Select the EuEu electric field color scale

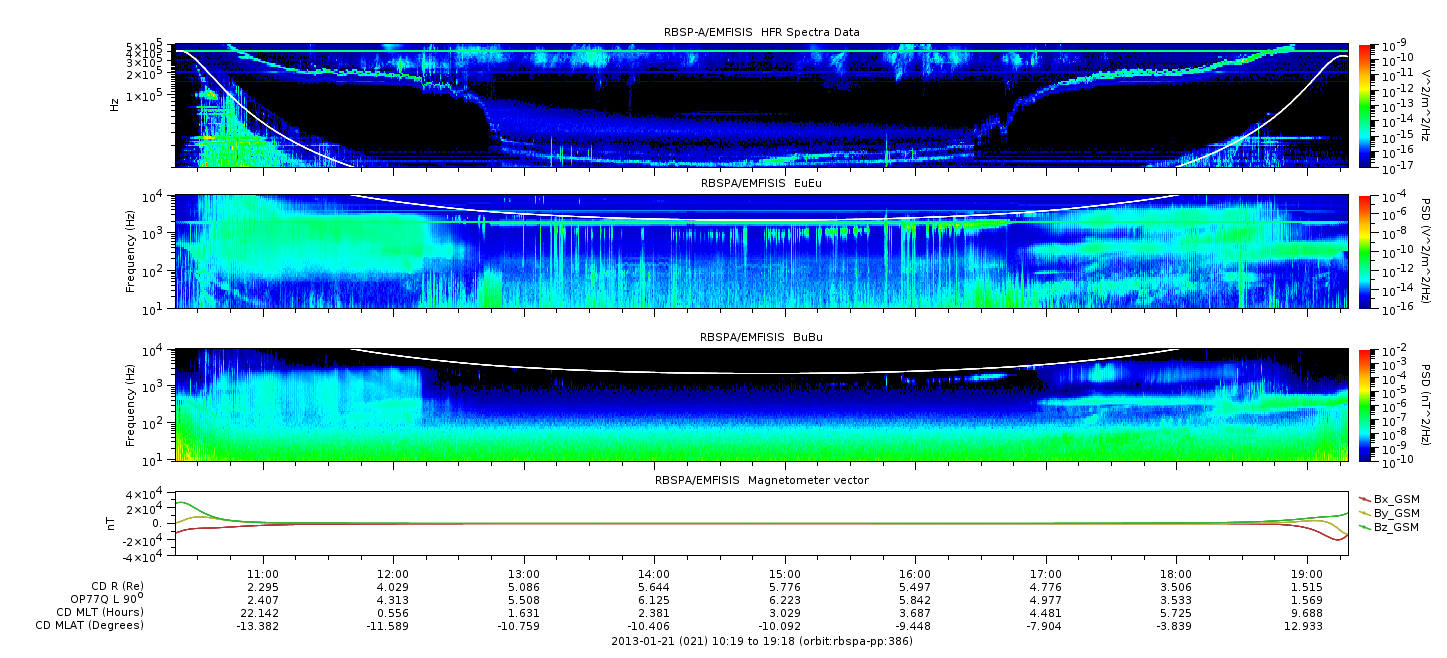coord(1364,251)
